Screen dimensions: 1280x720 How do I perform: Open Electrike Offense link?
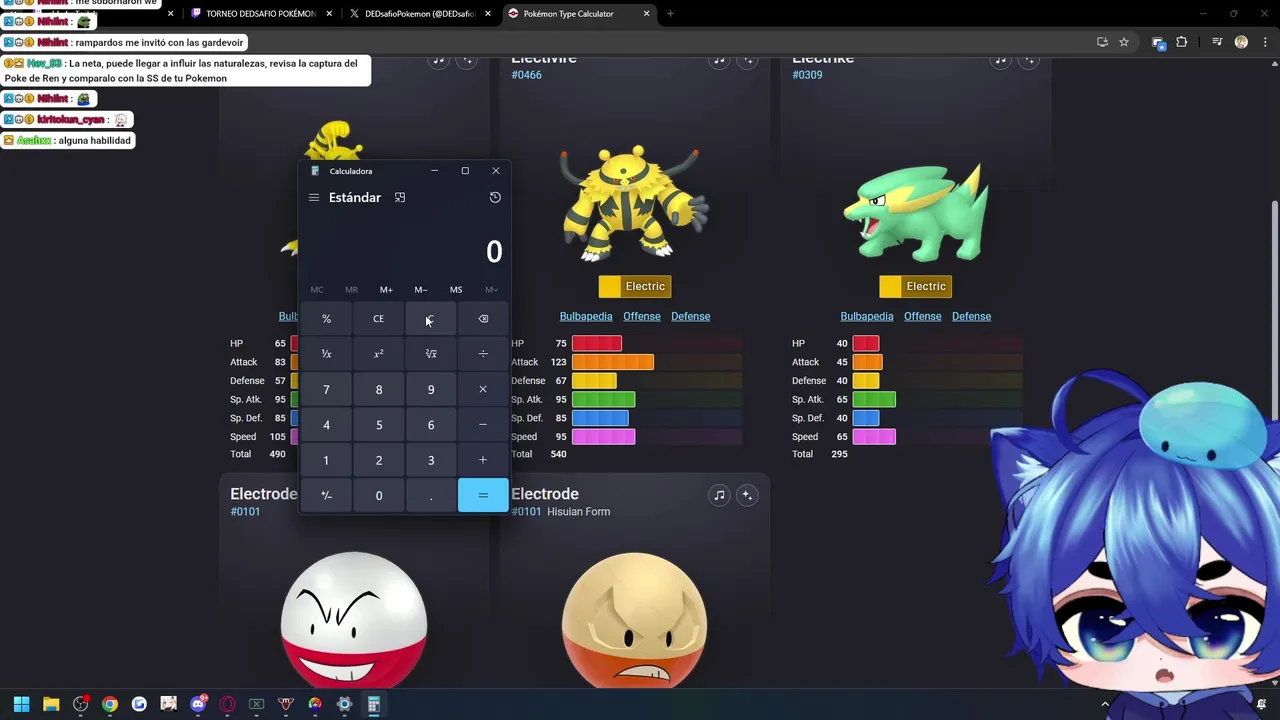923,317
